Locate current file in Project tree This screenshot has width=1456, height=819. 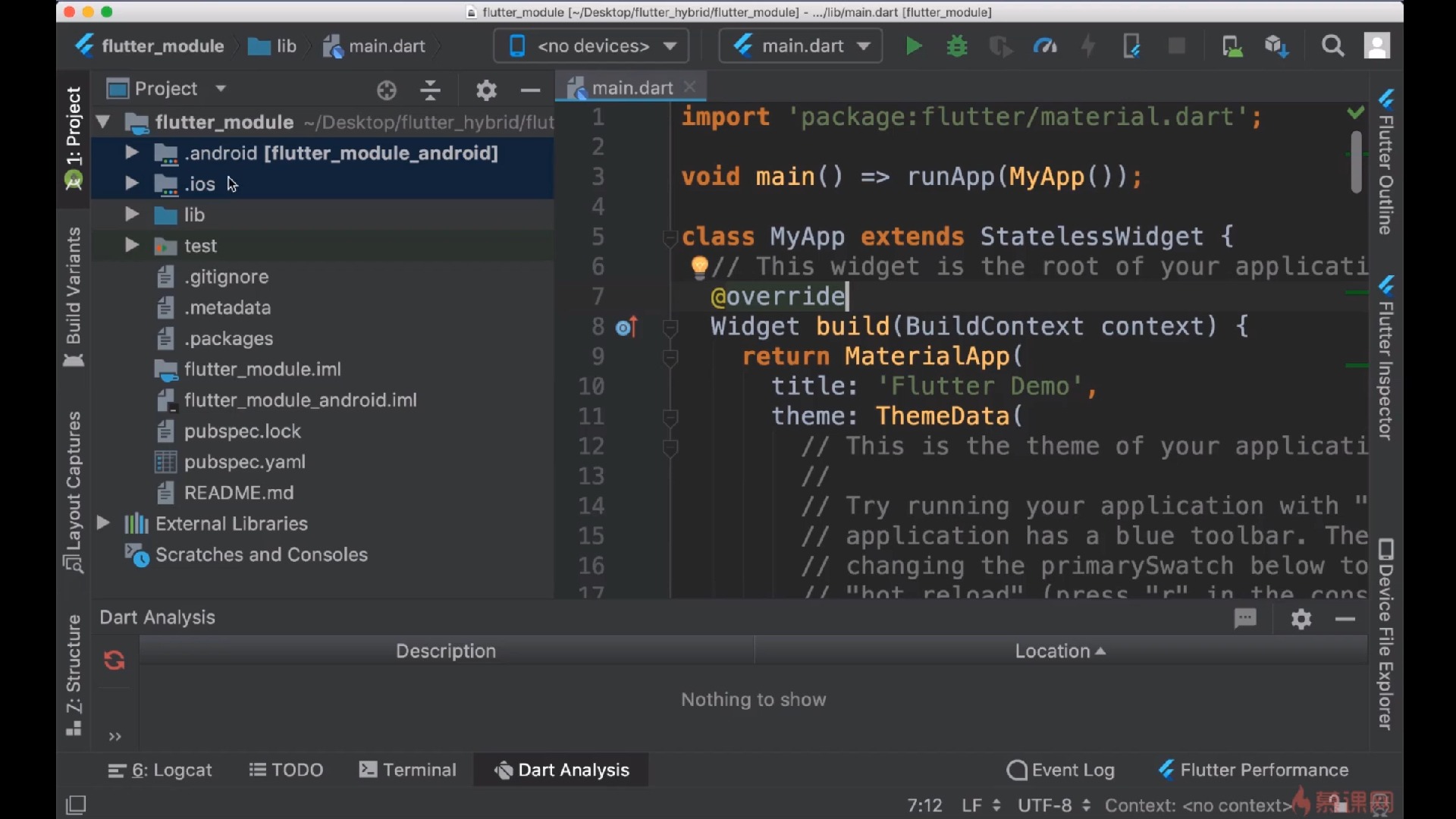pyautogui.click(x=387, y=91)
